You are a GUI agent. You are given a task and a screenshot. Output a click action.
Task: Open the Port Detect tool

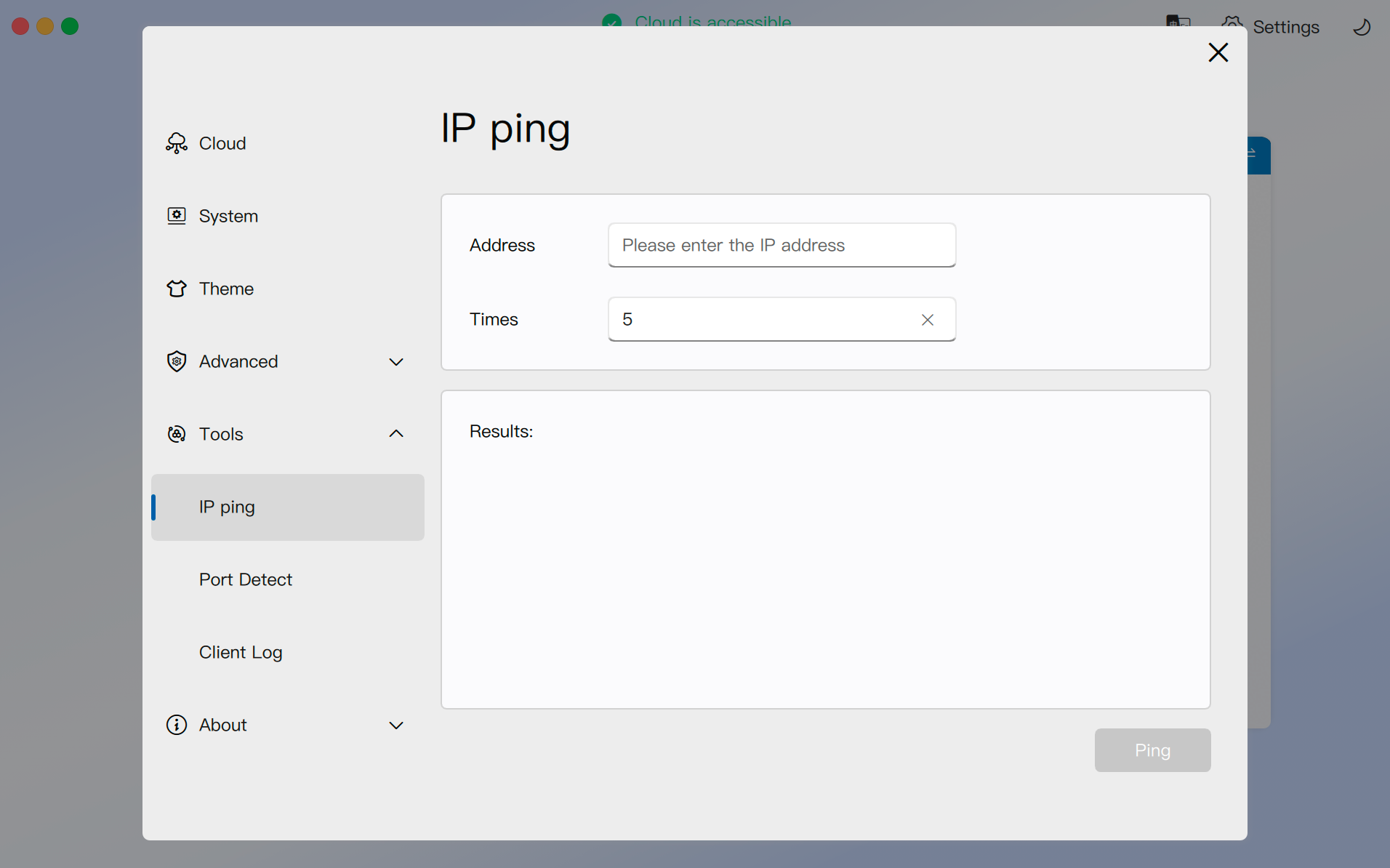pyautogui.click(x=246, y=579)
